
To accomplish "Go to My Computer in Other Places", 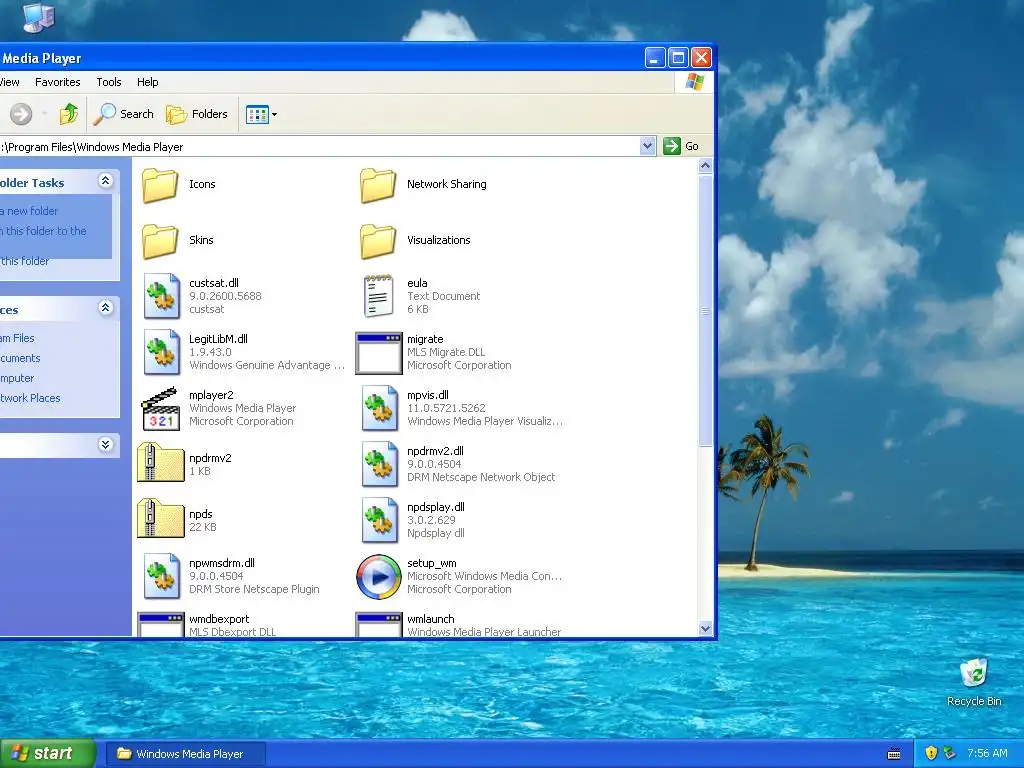I will point(17,379).
